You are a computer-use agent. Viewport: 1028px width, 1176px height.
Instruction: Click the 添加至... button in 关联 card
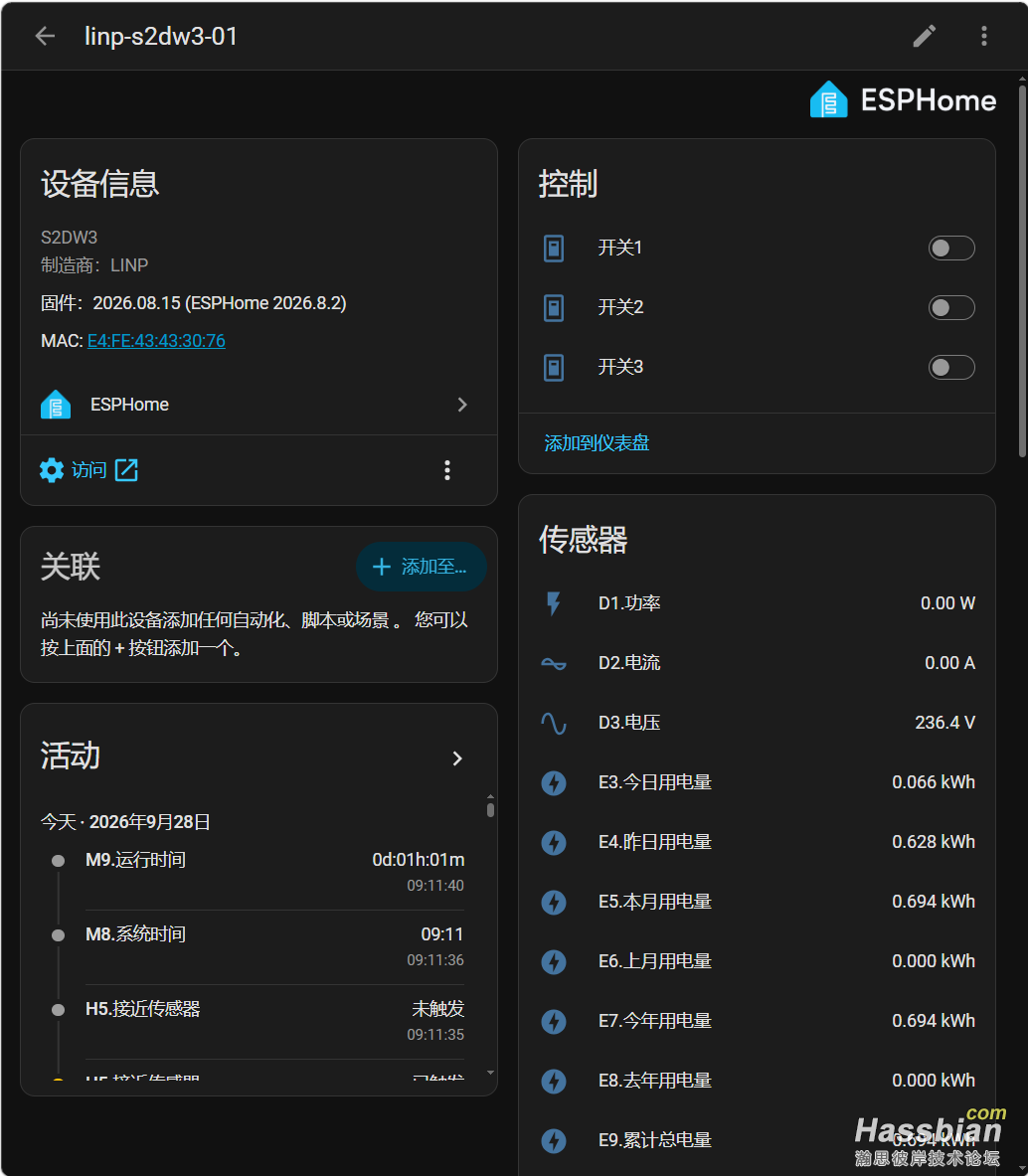coord(421,567)
